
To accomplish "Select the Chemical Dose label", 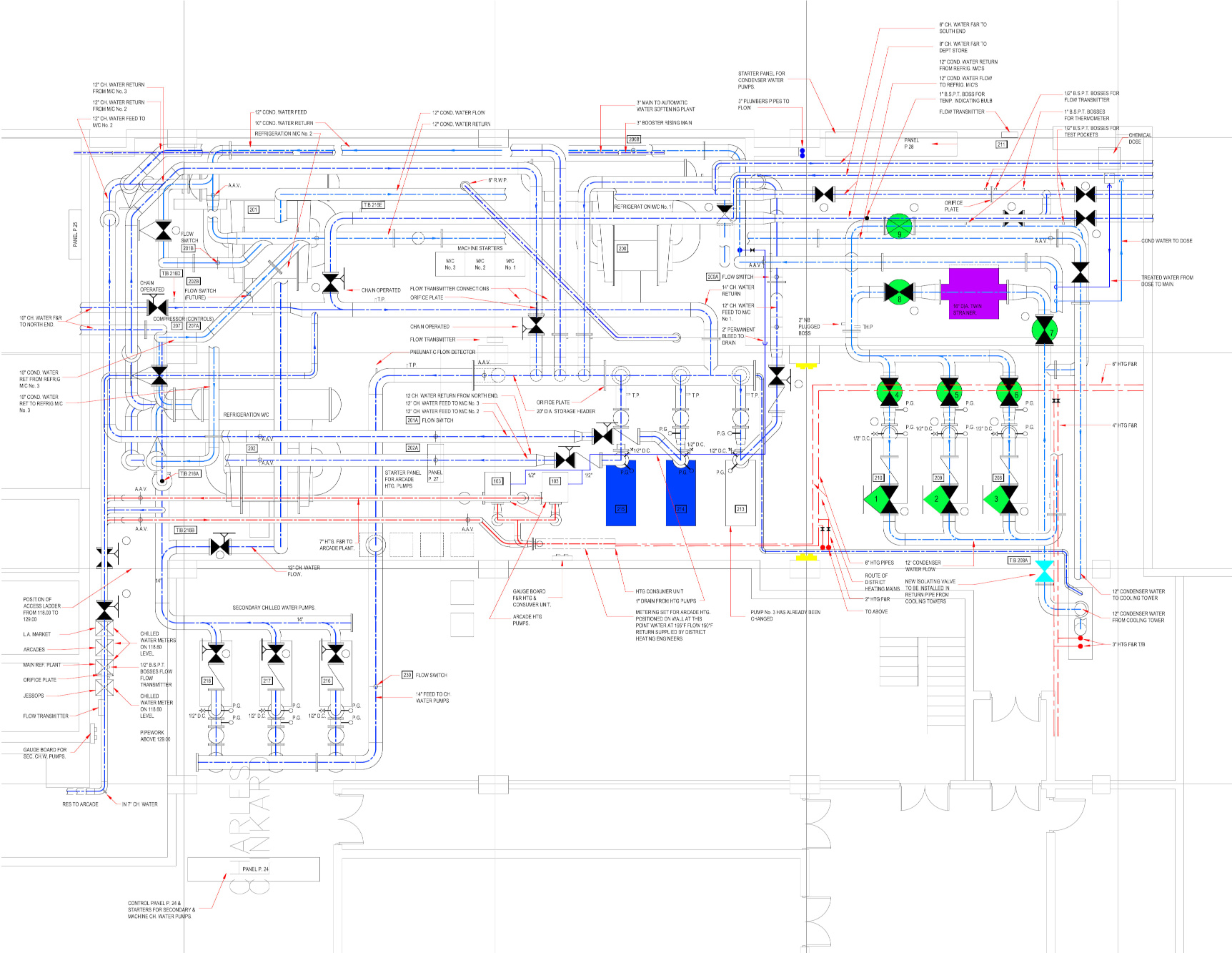I will point(1139,139).
